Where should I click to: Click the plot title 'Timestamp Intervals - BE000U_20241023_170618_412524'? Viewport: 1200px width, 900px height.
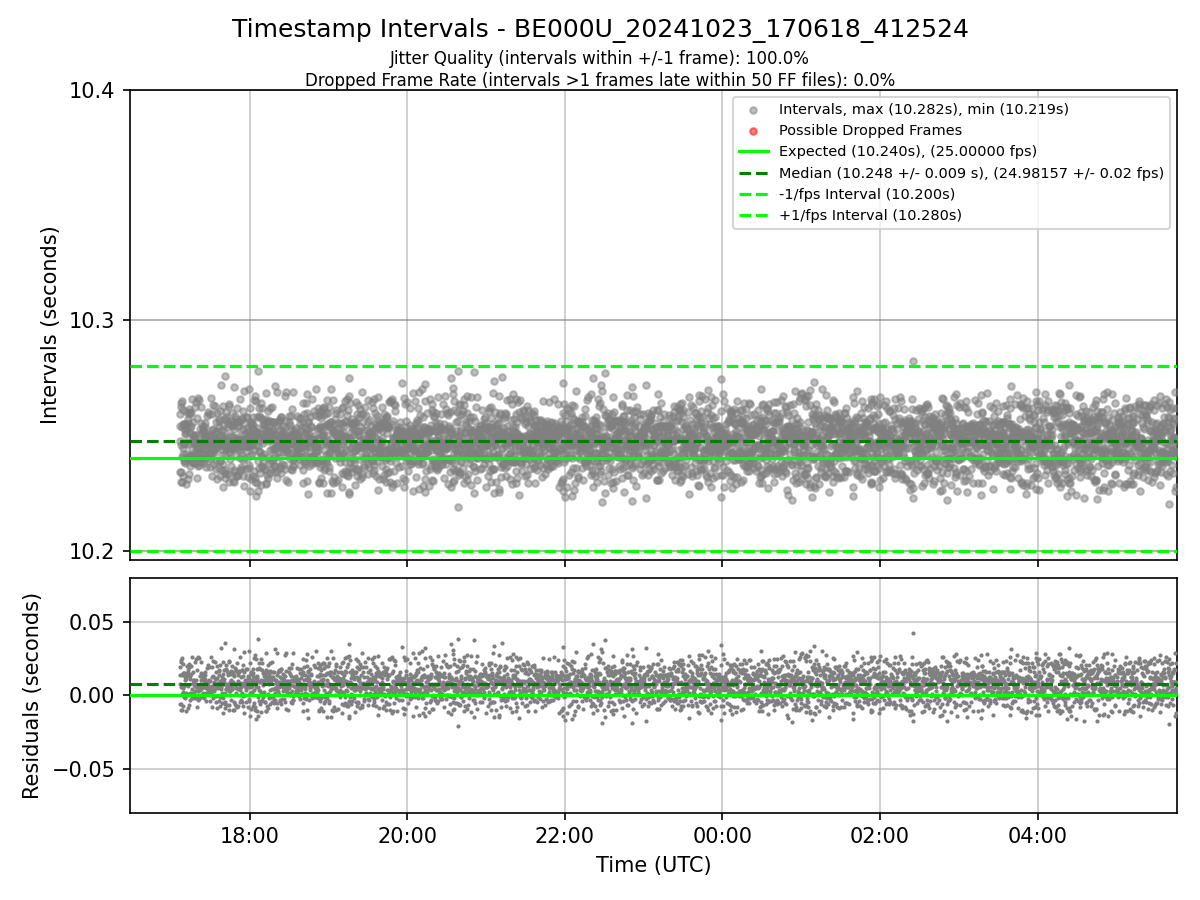pyautogui.click(x=600, y=29)
